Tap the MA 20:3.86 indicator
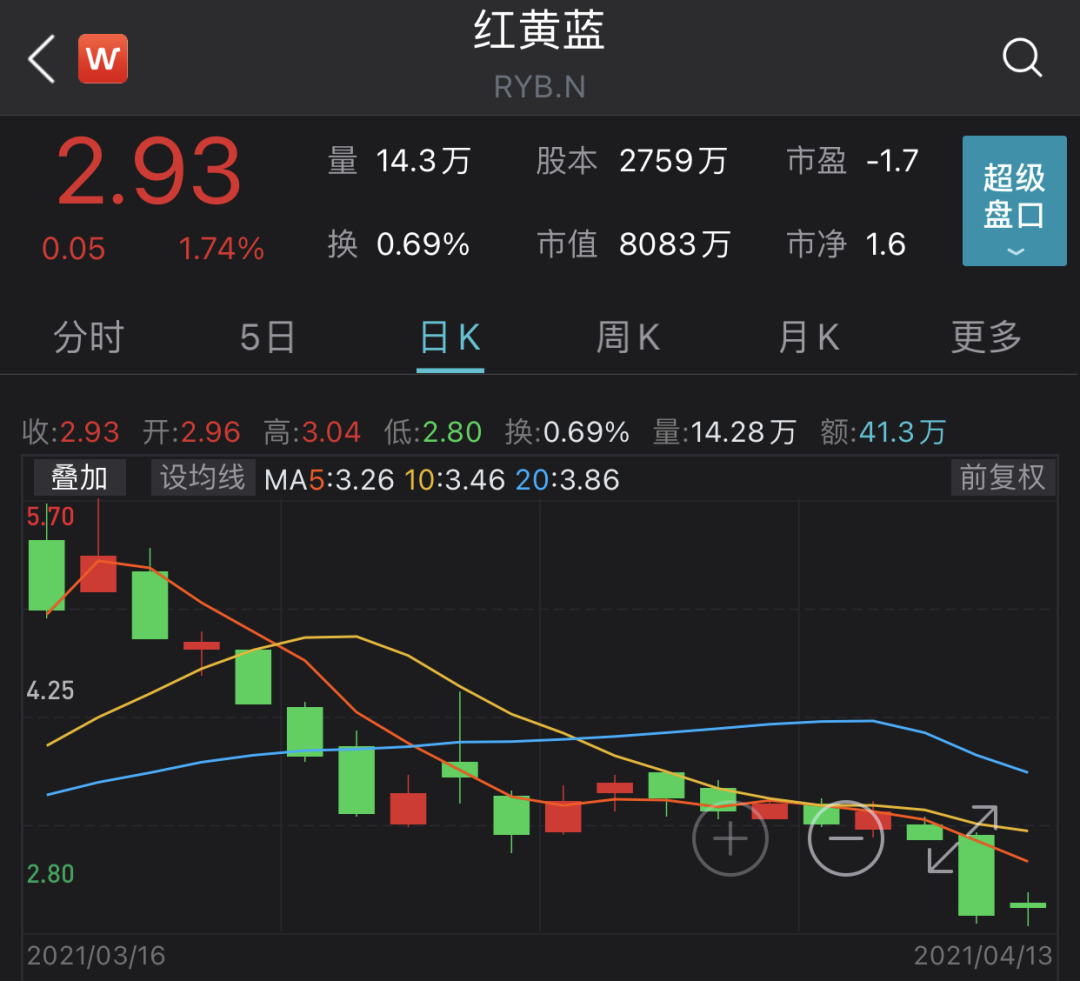This screenshot has width=1080, height=981. pyautogui.click(x=568, y=480)
